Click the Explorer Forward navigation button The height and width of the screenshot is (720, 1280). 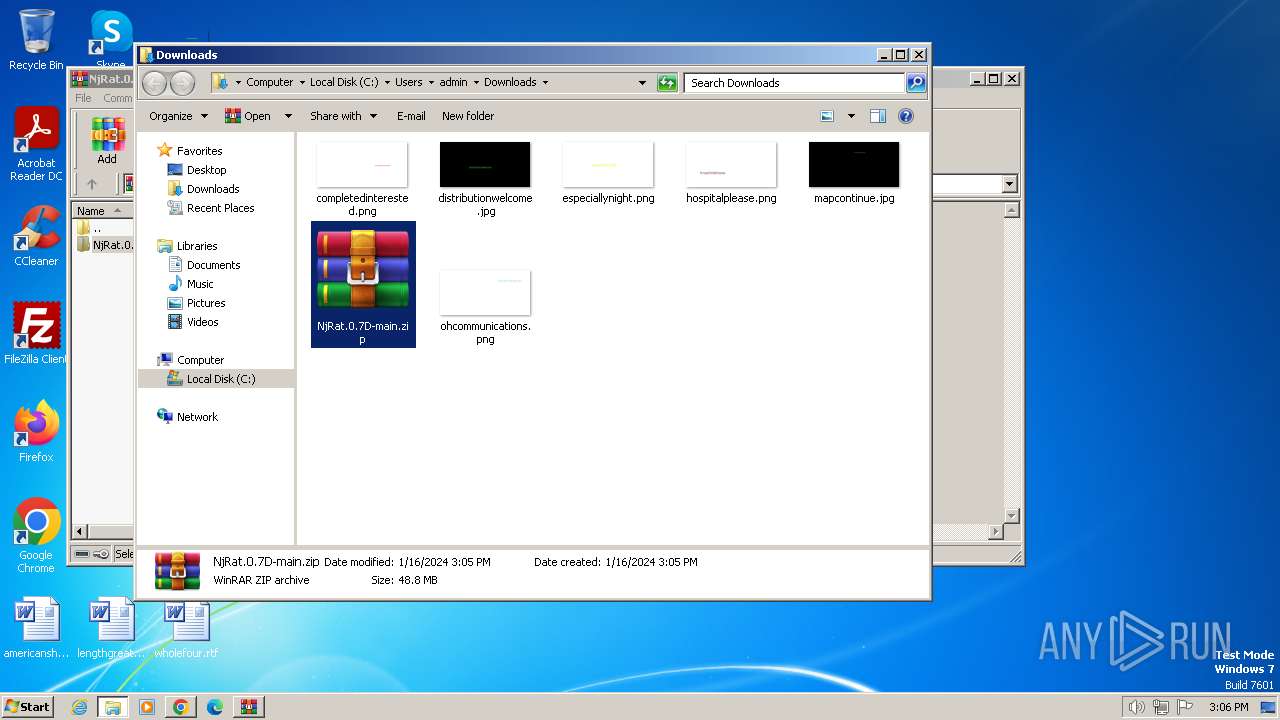click(182, 83)
